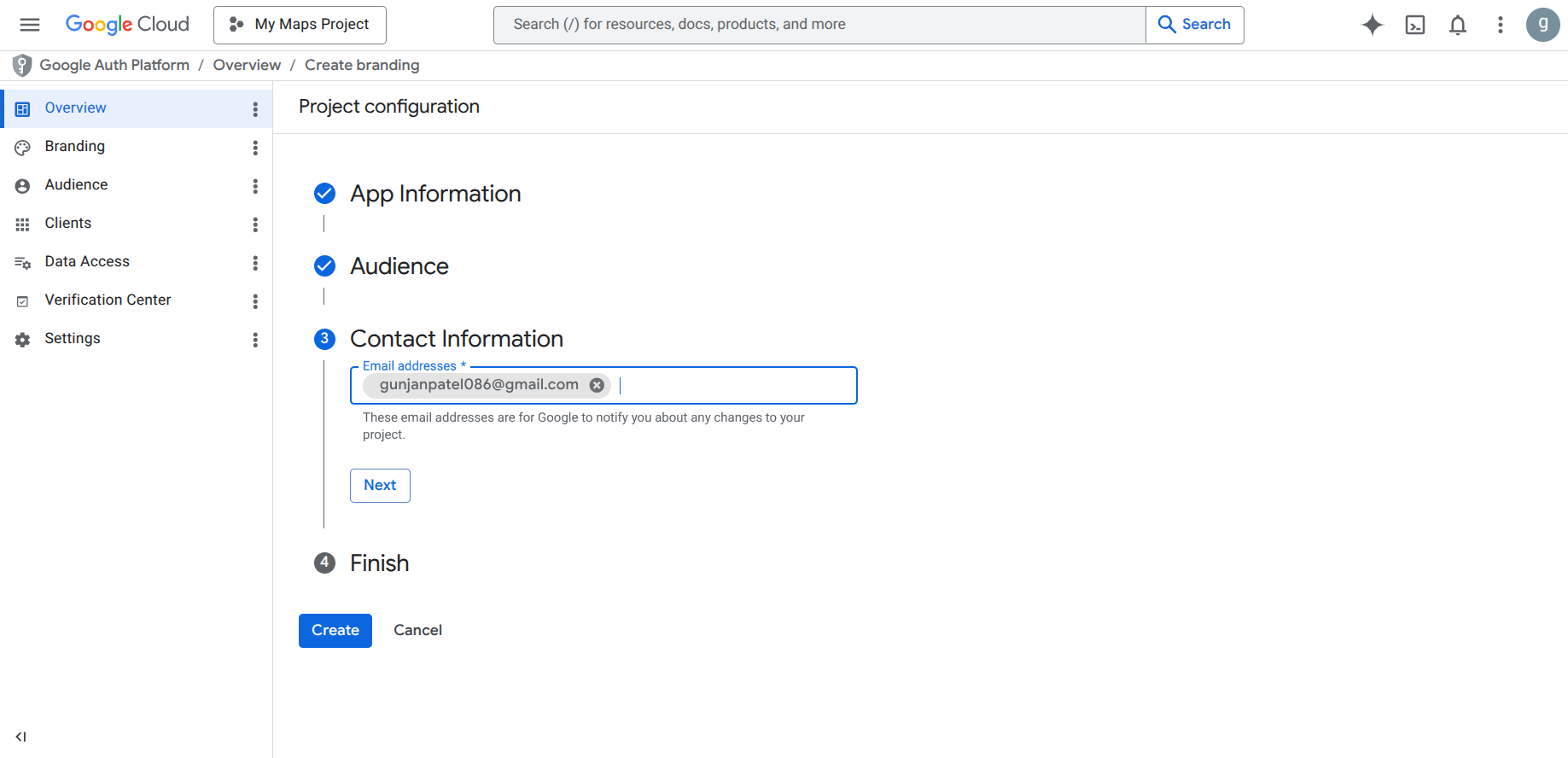
Task: Open Clients row three-dot menu
Action: point(255,224)
